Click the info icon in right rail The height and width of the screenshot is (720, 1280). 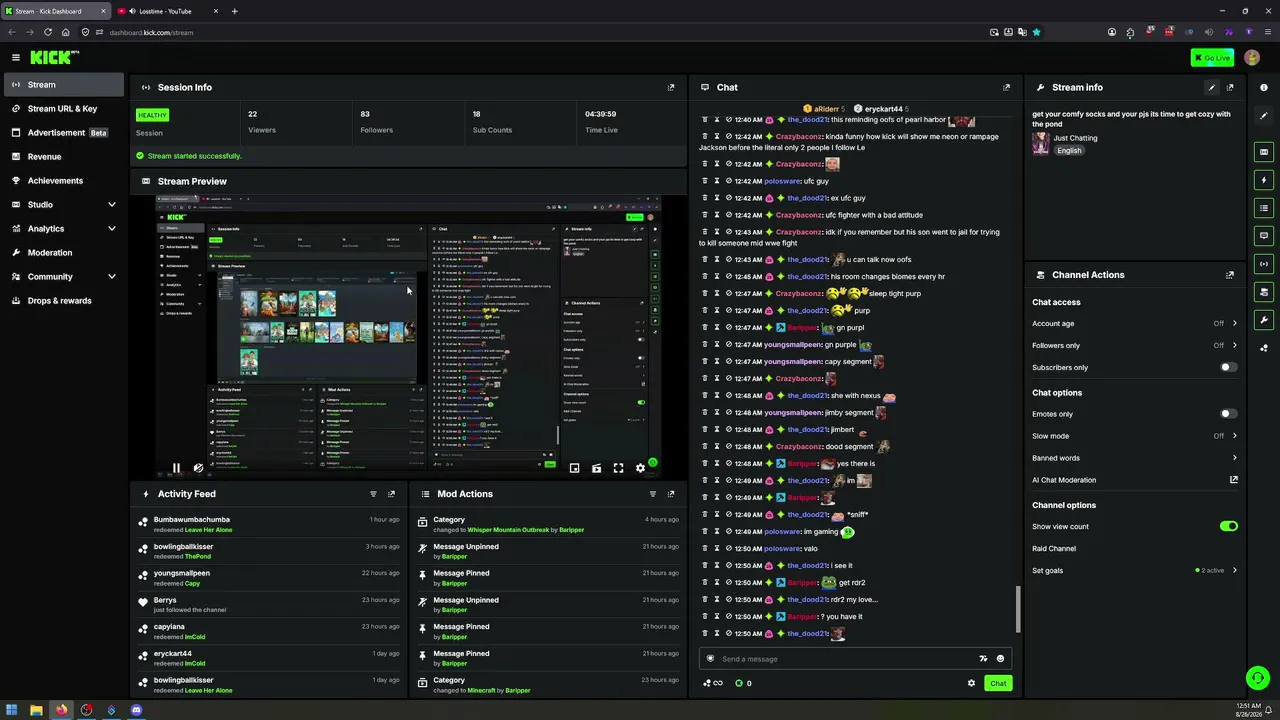(1264, 88)
